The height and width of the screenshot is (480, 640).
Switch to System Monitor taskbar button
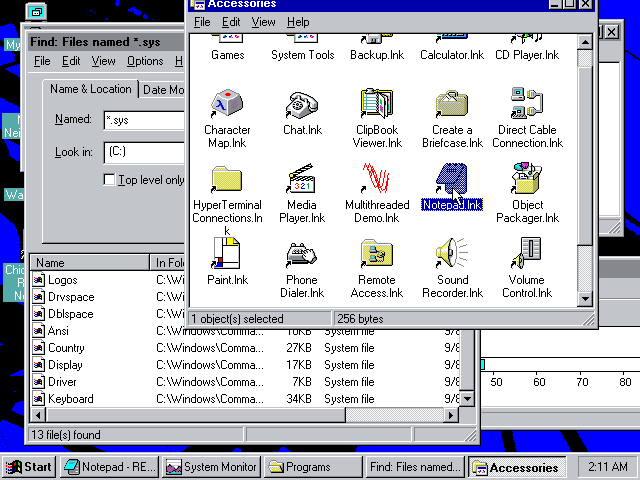211,467
